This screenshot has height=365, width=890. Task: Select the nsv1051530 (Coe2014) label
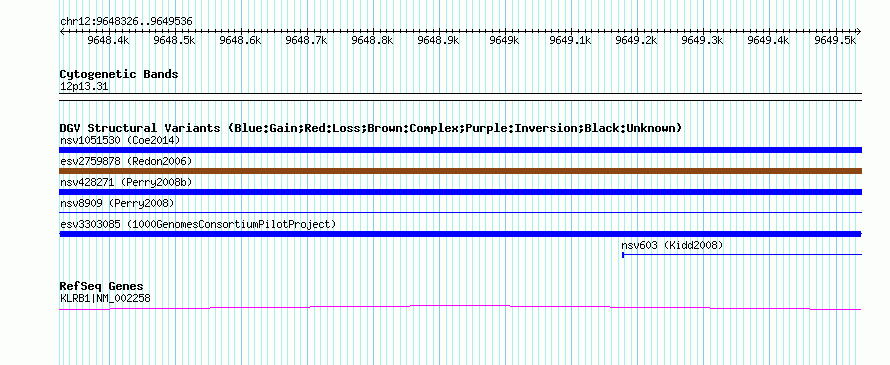(119, 140)
